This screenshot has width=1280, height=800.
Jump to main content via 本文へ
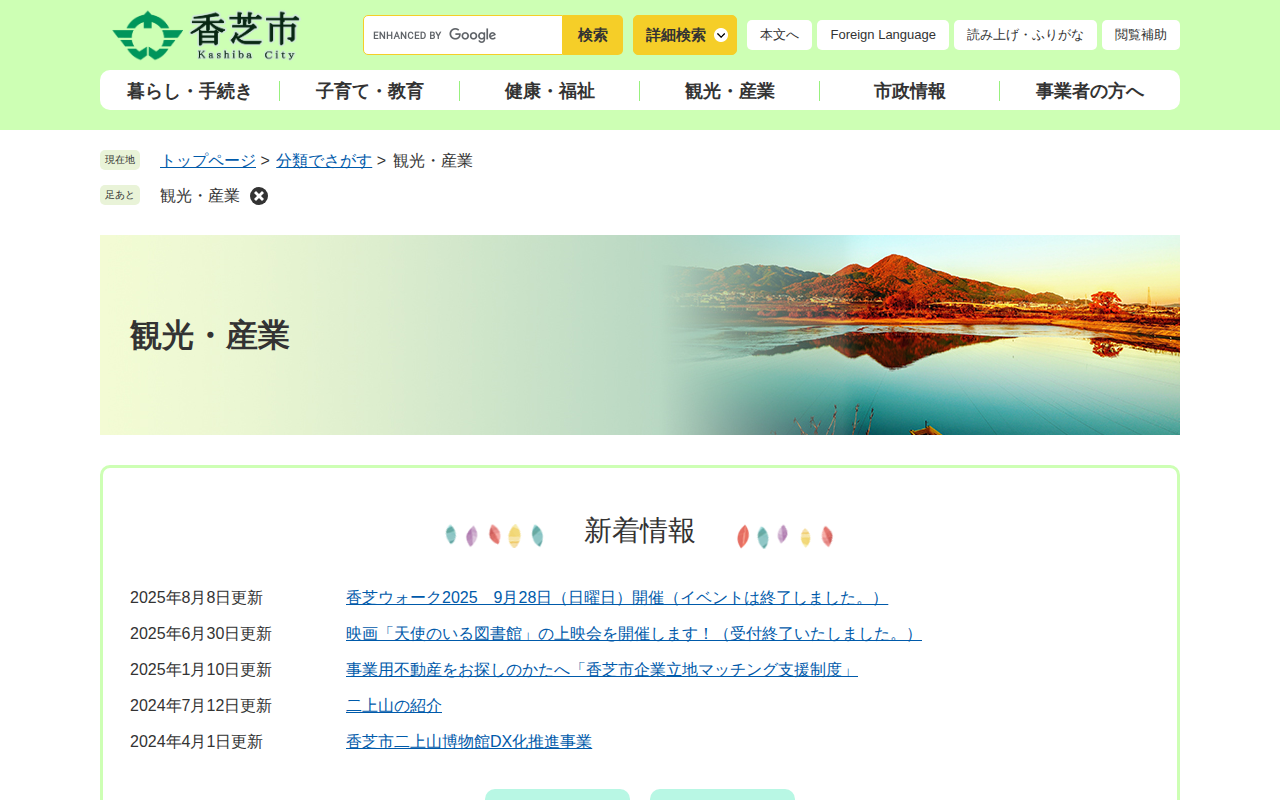[779, 35]
